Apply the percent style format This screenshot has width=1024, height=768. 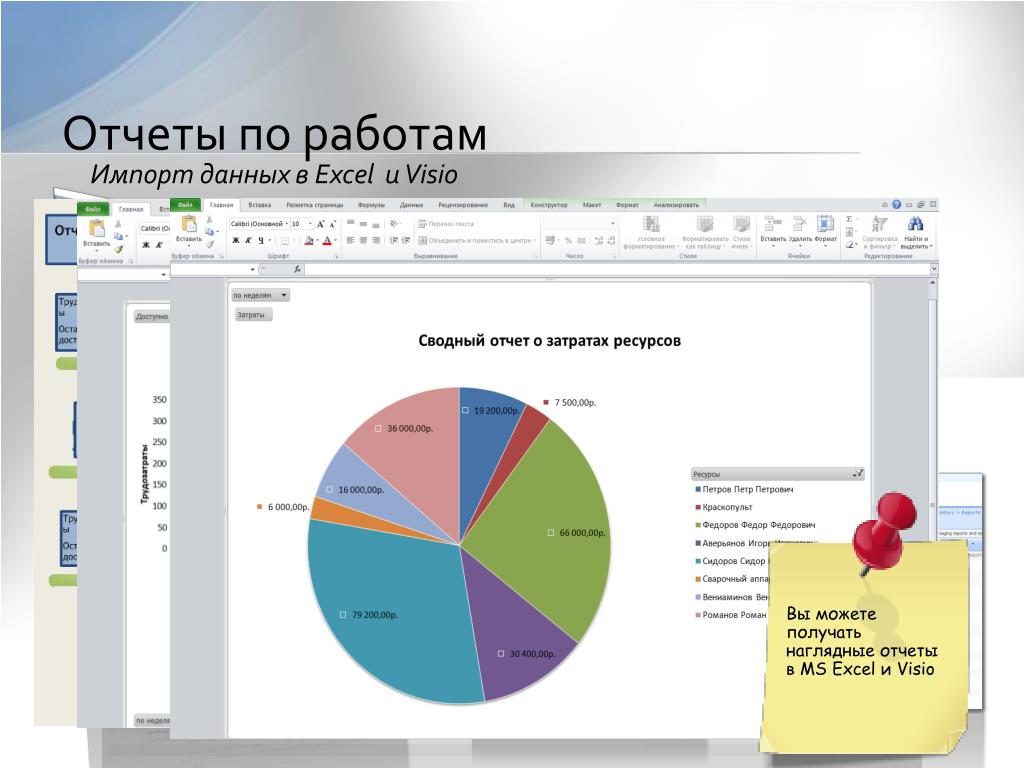568,240
